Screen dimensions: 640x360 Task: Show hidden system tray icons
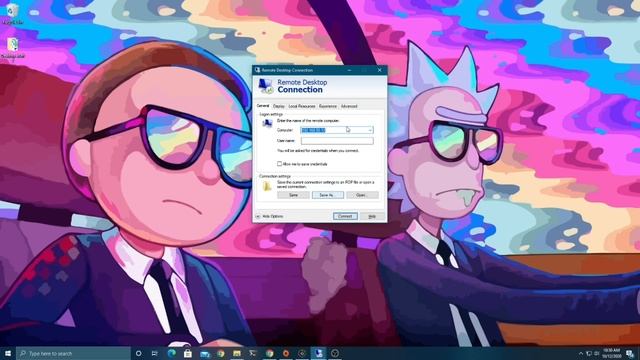(581, 353)
